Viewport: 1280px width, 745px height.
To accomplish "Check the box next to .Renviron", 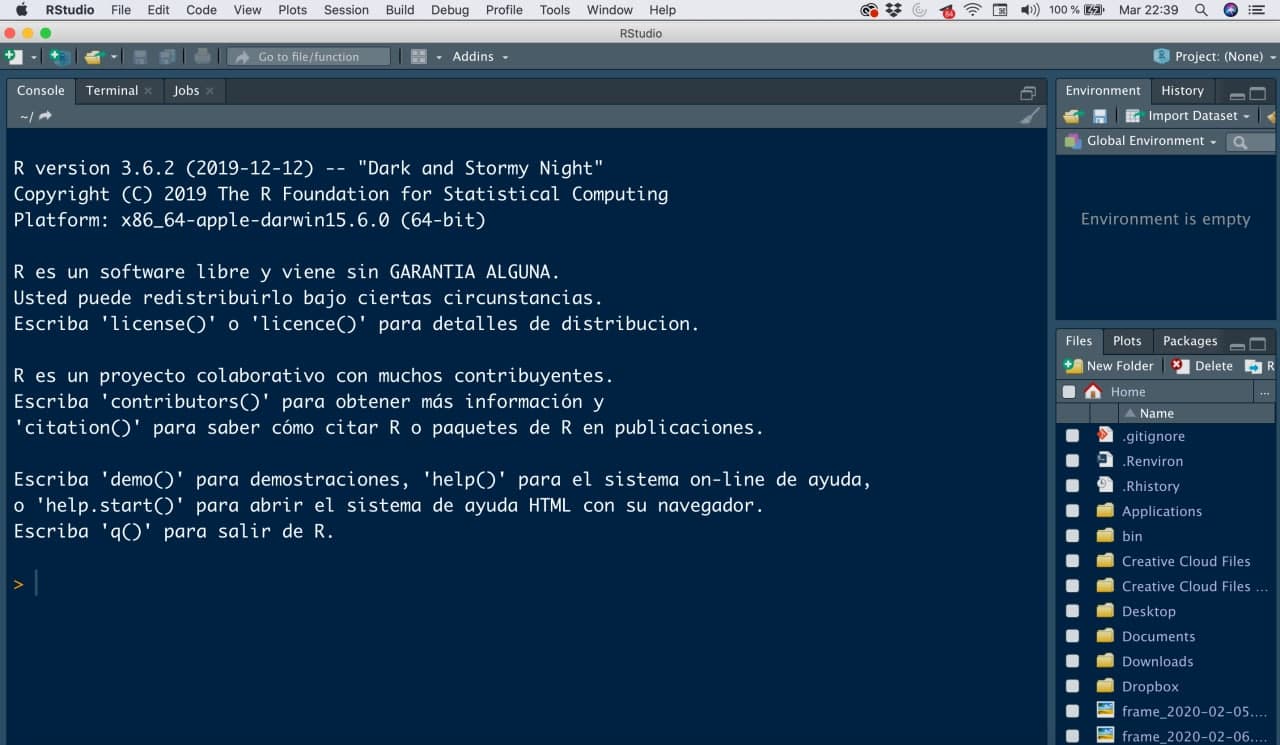I will tap(1072, 461).
